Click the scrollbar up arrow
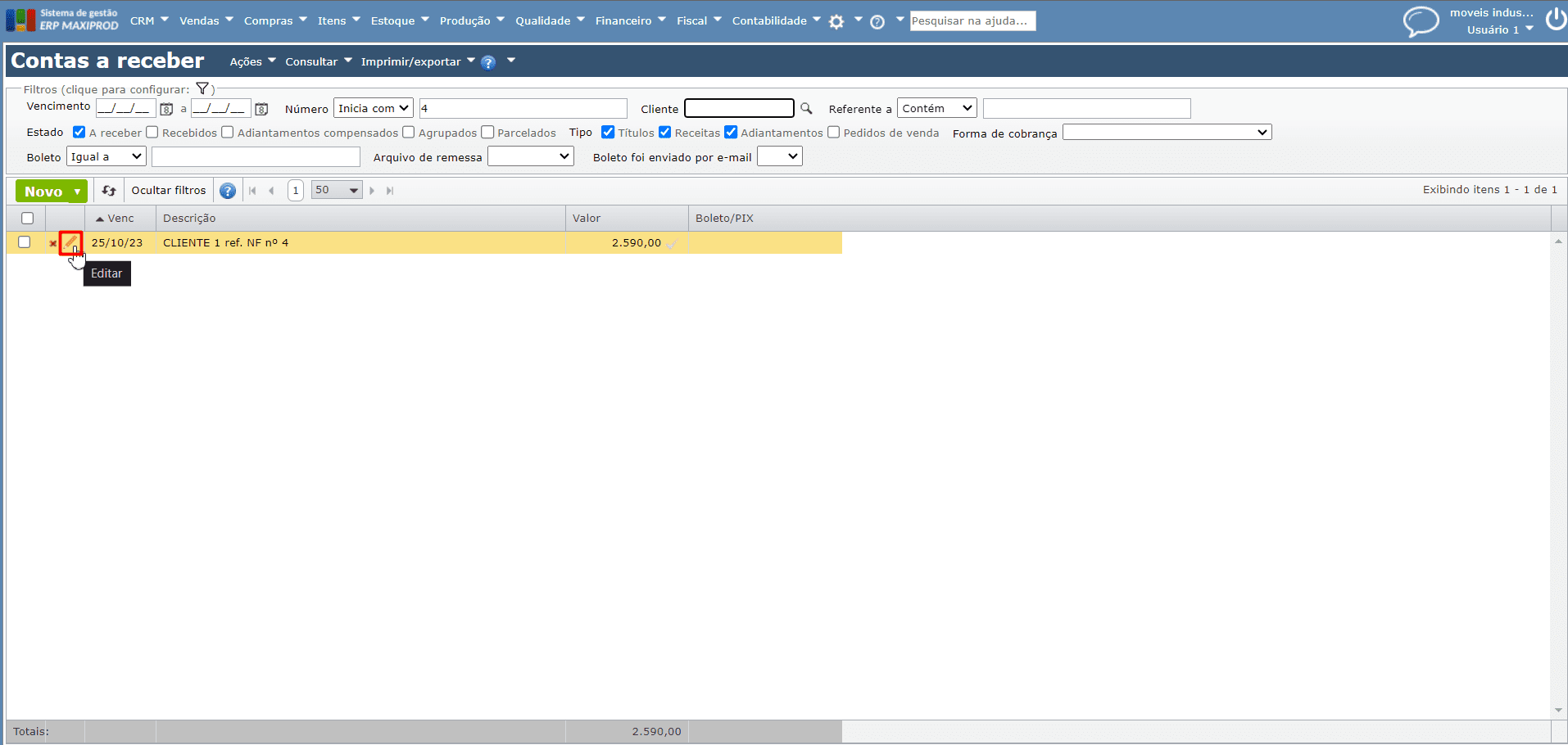This screenshot has width=1568, height=745. click(x=1558, y=241)
